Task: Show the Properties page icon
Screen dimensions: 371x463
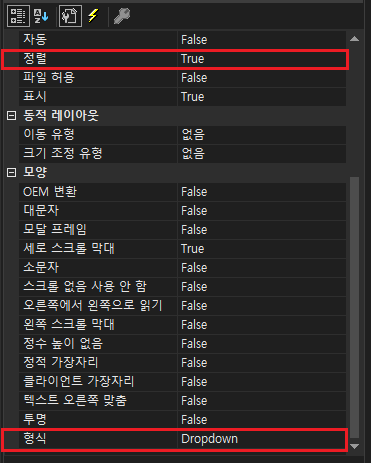Action: pos(70,16)
